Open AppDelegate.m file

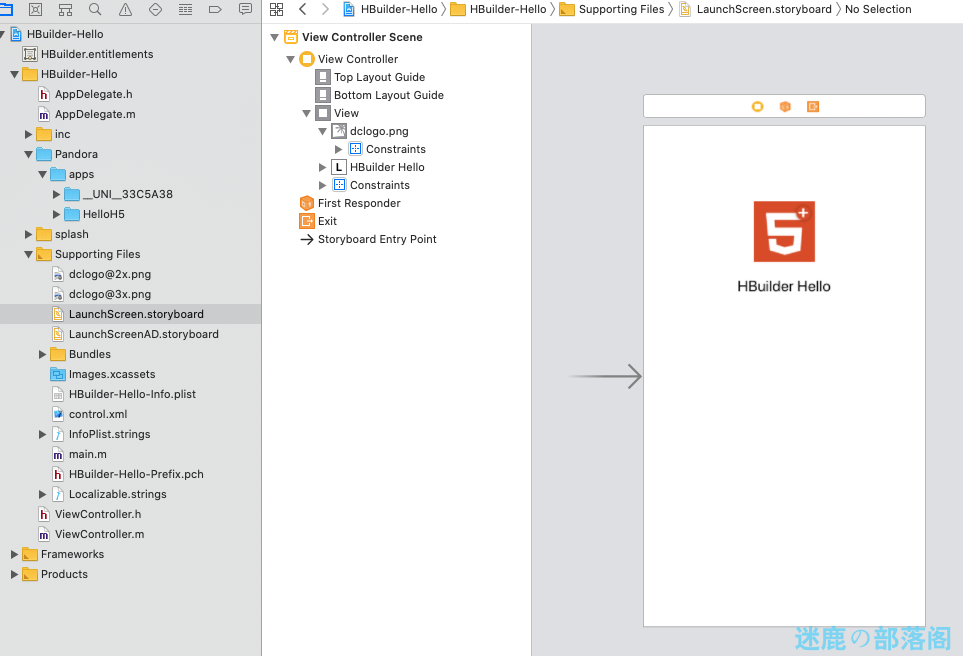(95, 114)
